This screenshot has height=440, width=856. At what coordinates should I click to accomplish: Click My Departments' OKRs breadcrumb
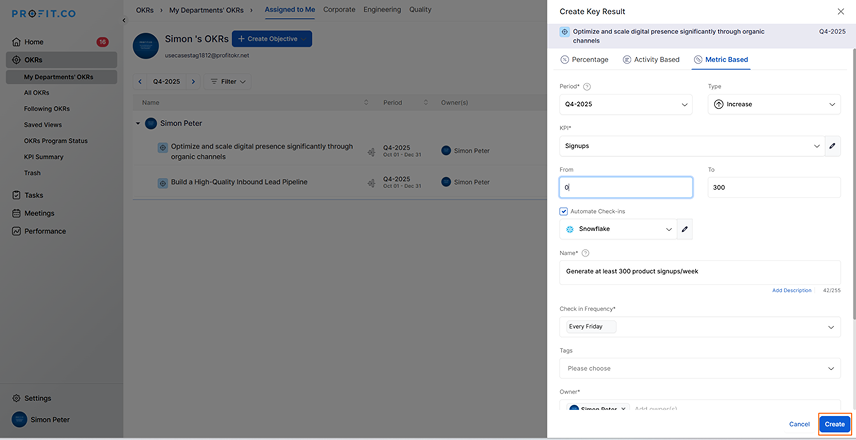207,10
